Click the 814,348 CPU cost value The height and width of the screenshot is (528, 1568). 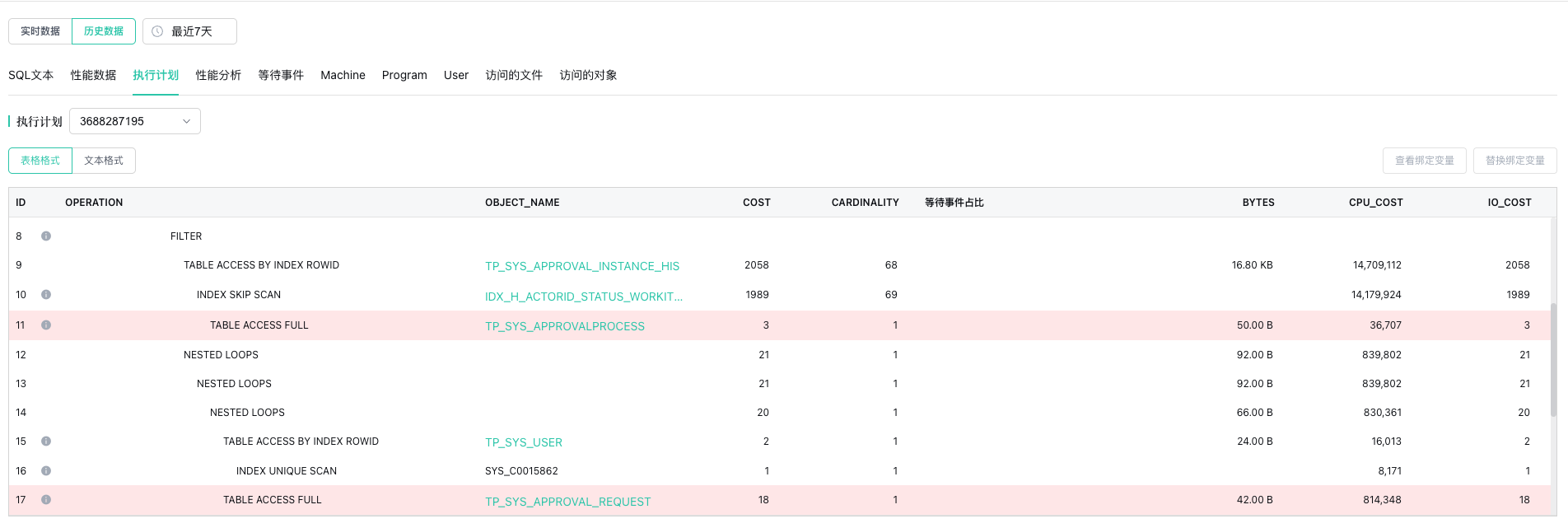click(1382, 500)
